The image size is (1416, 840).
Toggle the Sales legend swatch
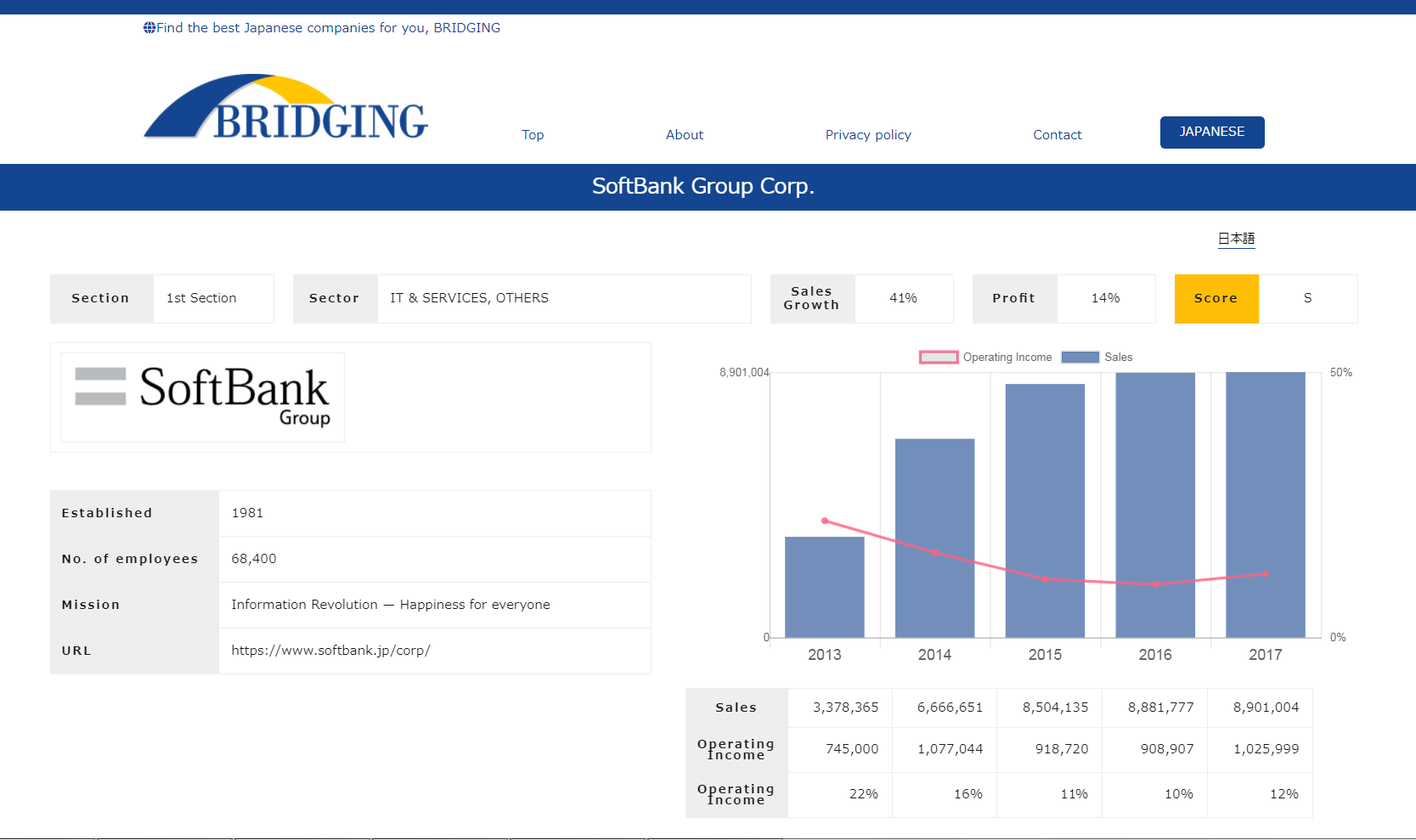coord(1080,357)
